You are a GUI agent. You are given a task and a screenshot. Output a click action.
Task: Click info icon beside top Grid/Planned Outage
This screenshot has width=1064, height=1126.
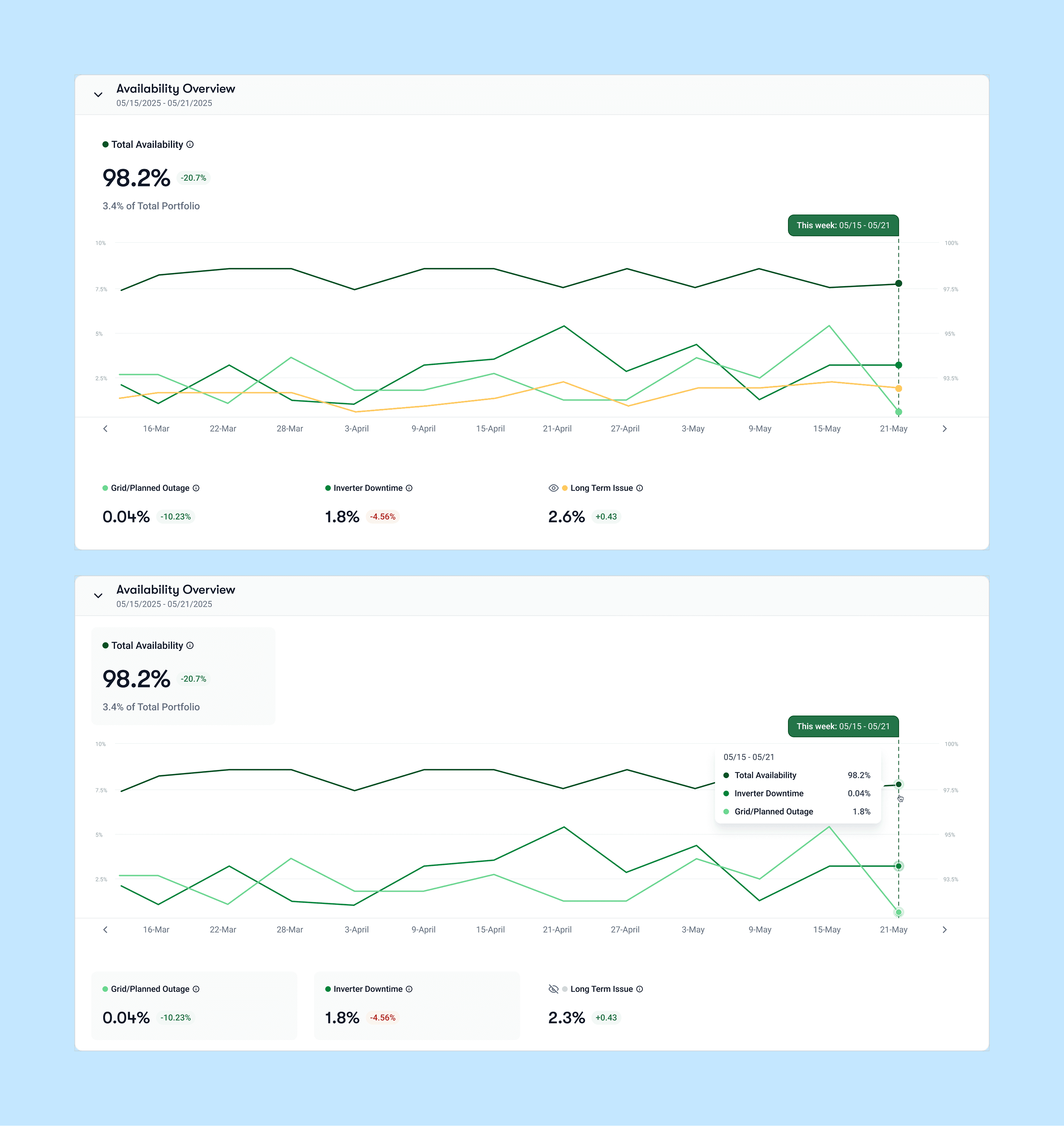tap(196, 488)
